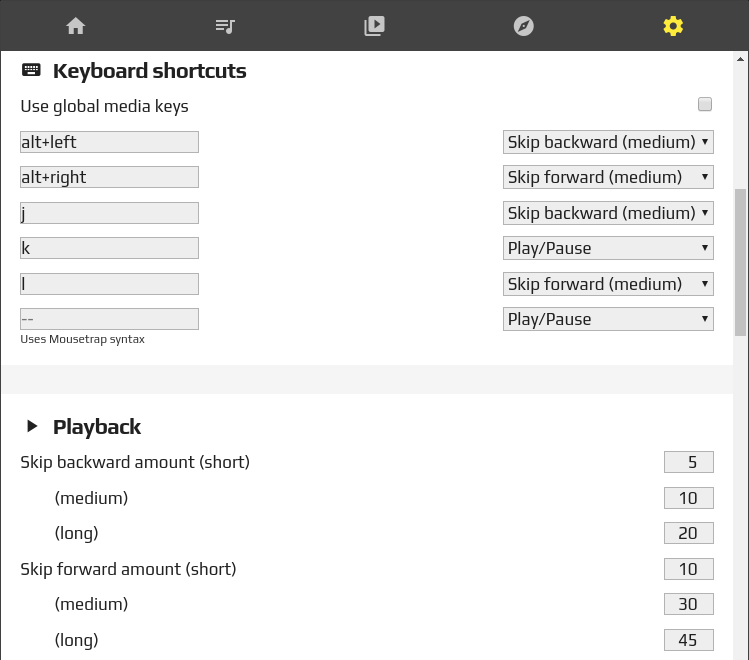The height and width of the screenshot is (660, 749).
Task: Click Skip forward amount (short) value 10
Action: point(689,569)
